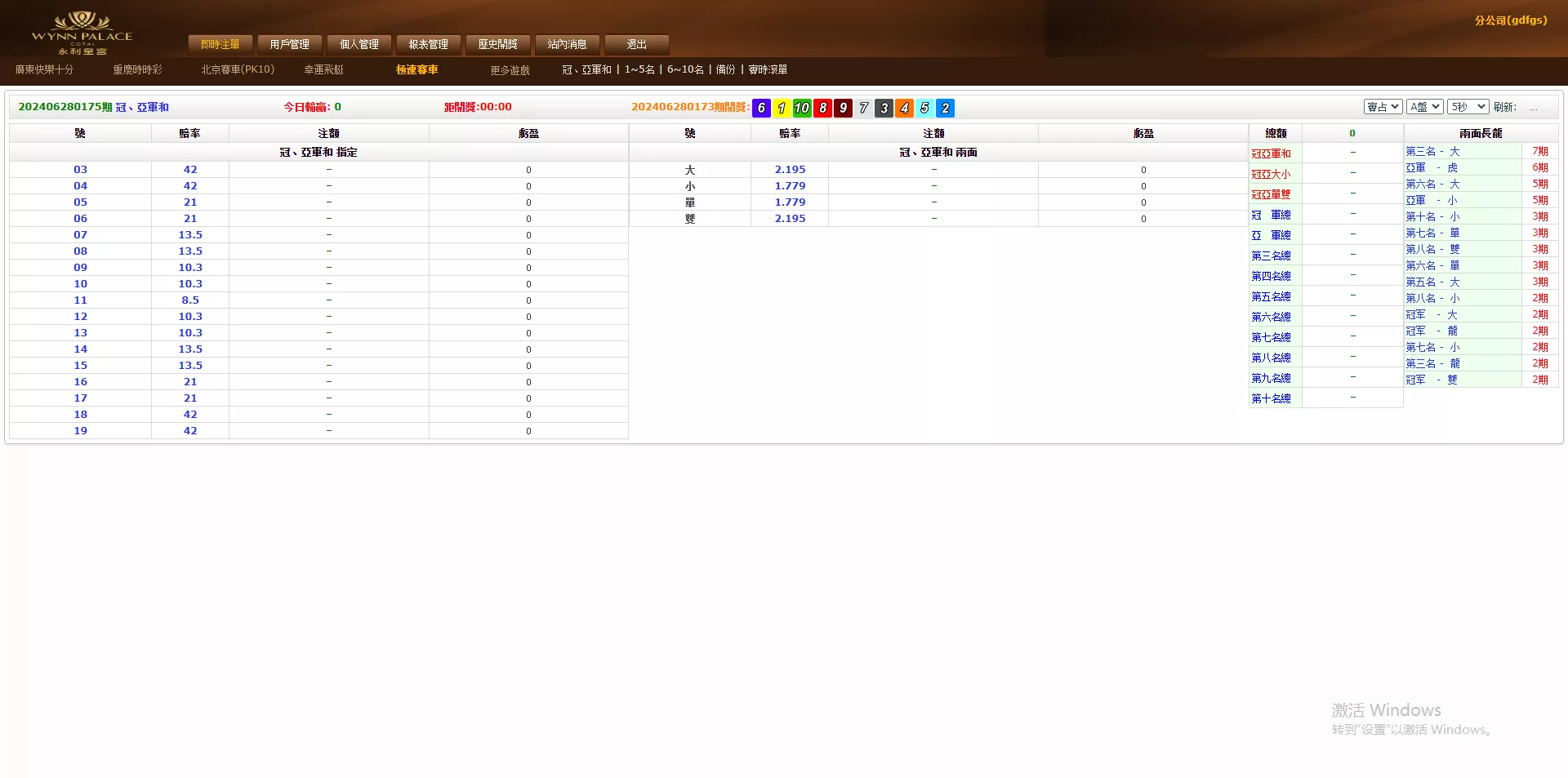The width and height of the screenshot is (1568, 778).
Task: Click the dark red number 9 ball
Action: [x=843, y=108]
